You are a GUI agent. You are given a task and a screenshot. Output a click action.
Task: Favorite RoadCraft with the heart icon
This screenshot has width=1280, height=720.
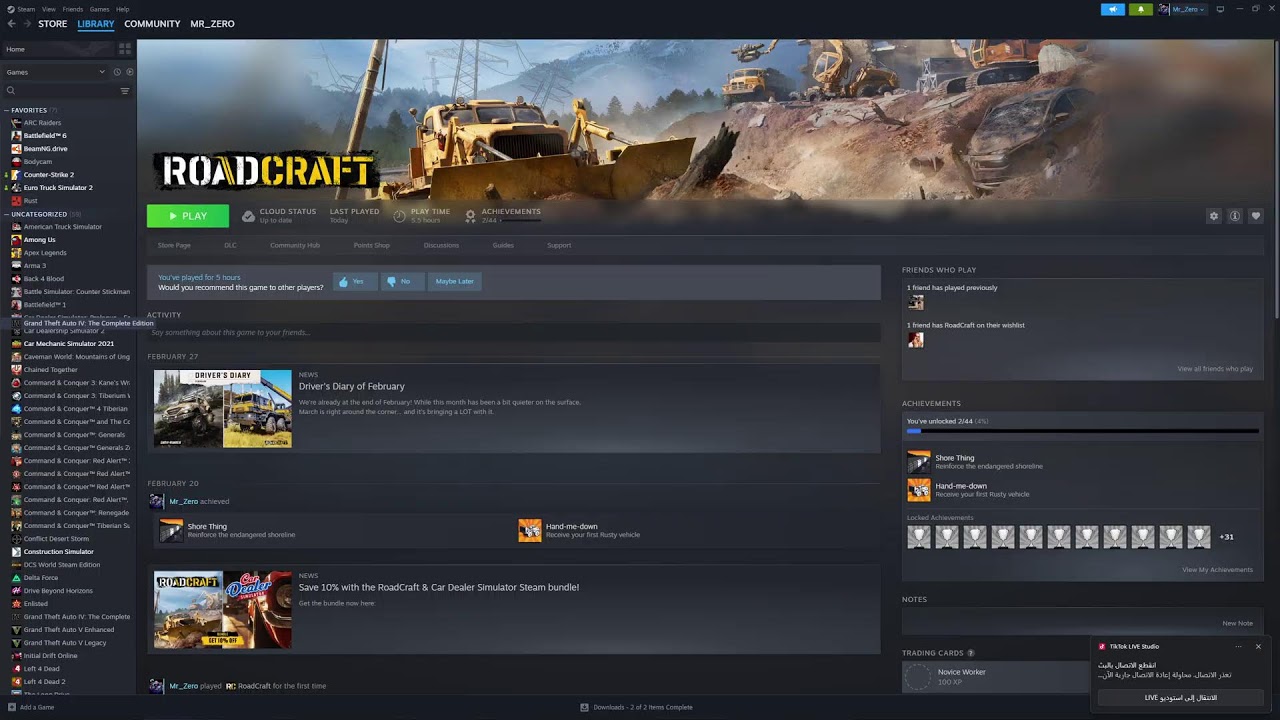[1256, 216]
